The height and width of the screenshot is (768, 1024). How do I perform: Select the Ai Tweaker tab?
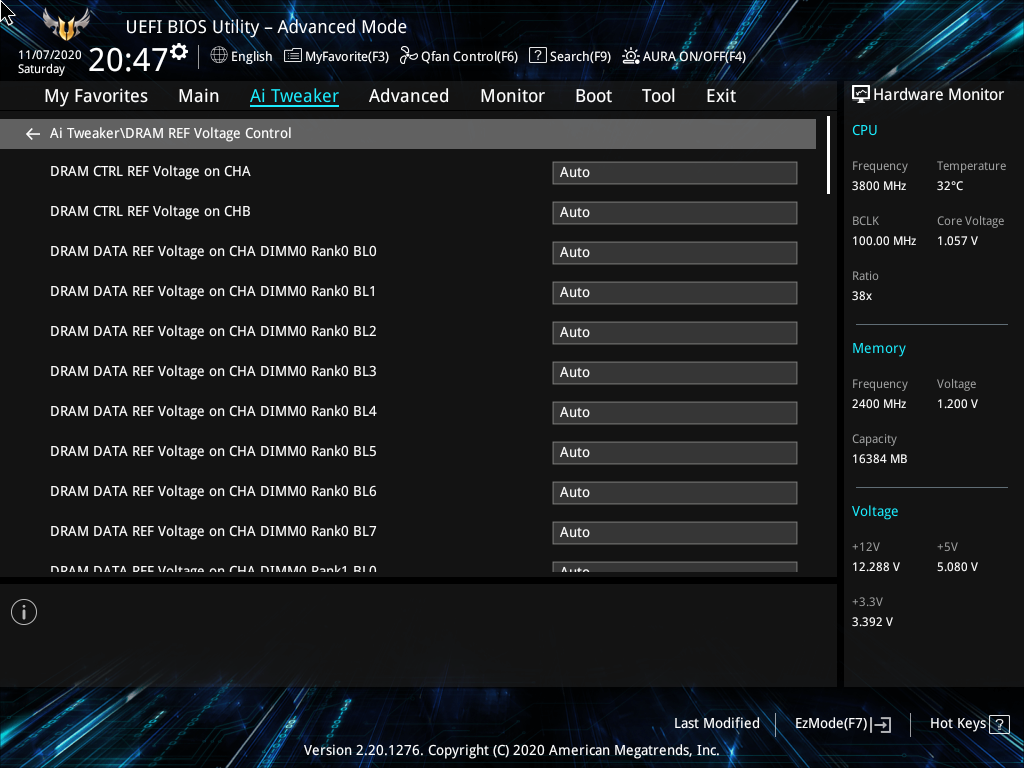pos(294,96)
